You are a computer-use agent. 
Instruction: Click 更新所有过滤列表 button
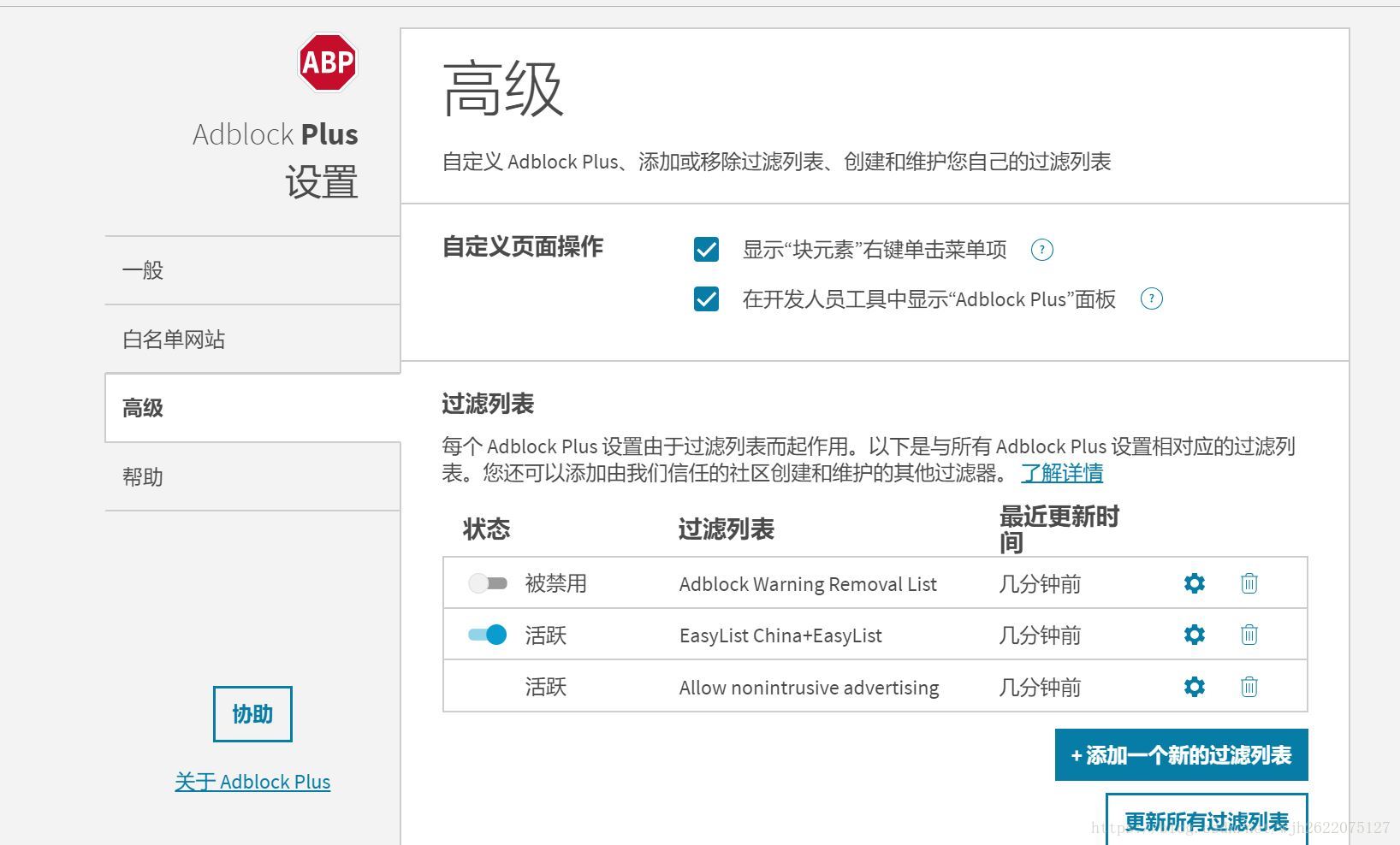(1207, 820)
